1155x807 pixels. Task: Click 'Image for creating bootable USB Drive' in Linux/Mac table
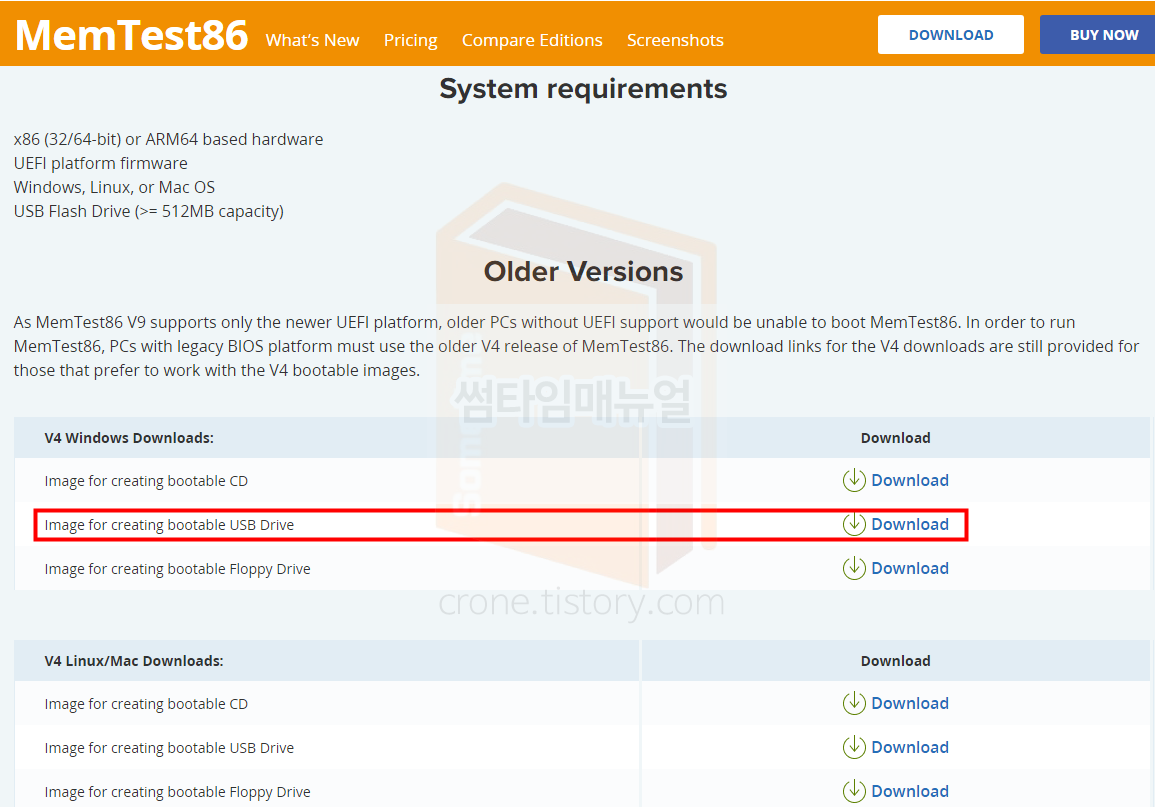[169, 748]
